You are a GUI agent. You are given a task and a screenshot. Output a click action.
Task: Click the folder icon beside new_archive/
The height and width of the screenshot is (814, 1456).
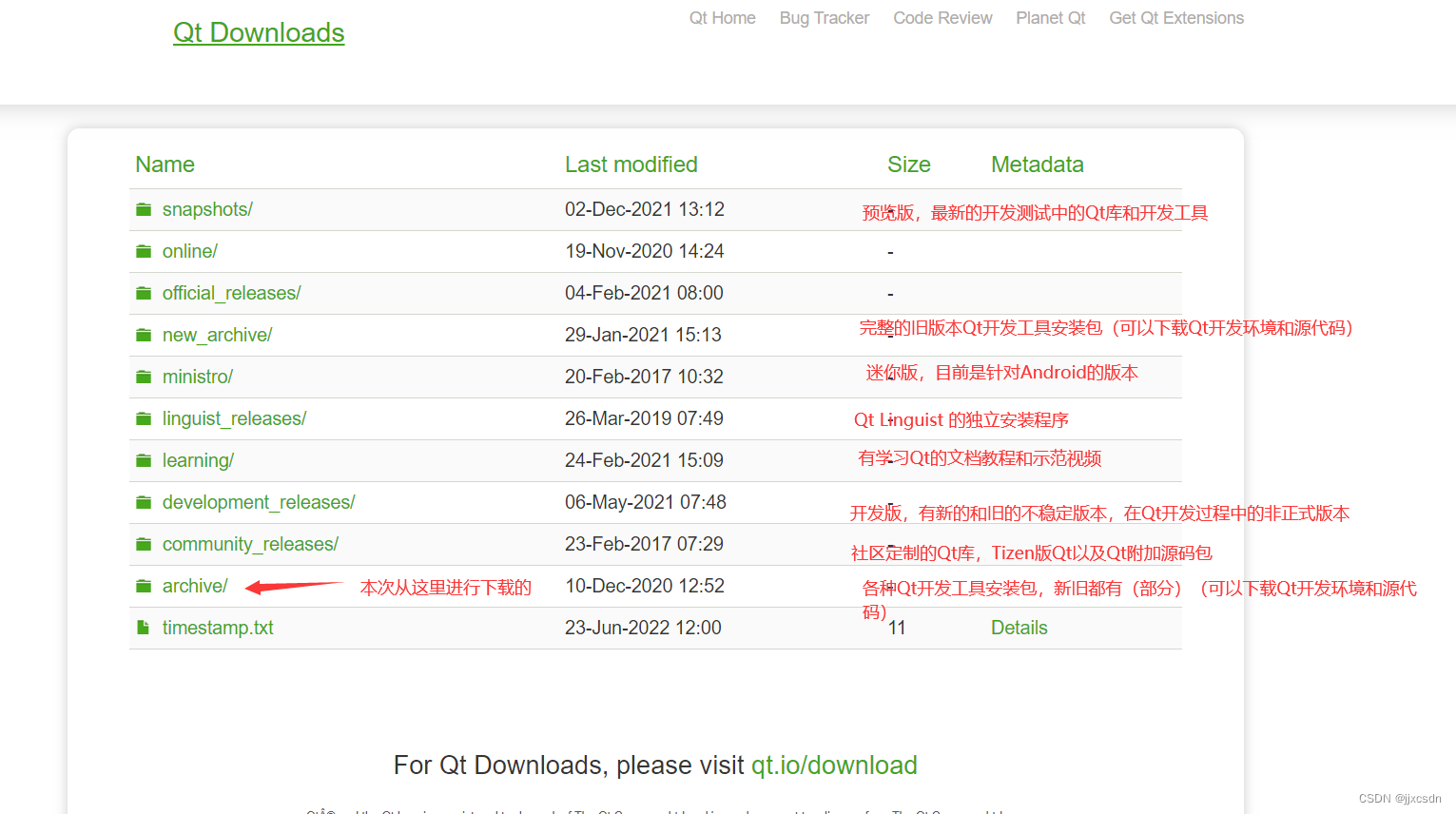pyautogui.click(x=144, y=335)
